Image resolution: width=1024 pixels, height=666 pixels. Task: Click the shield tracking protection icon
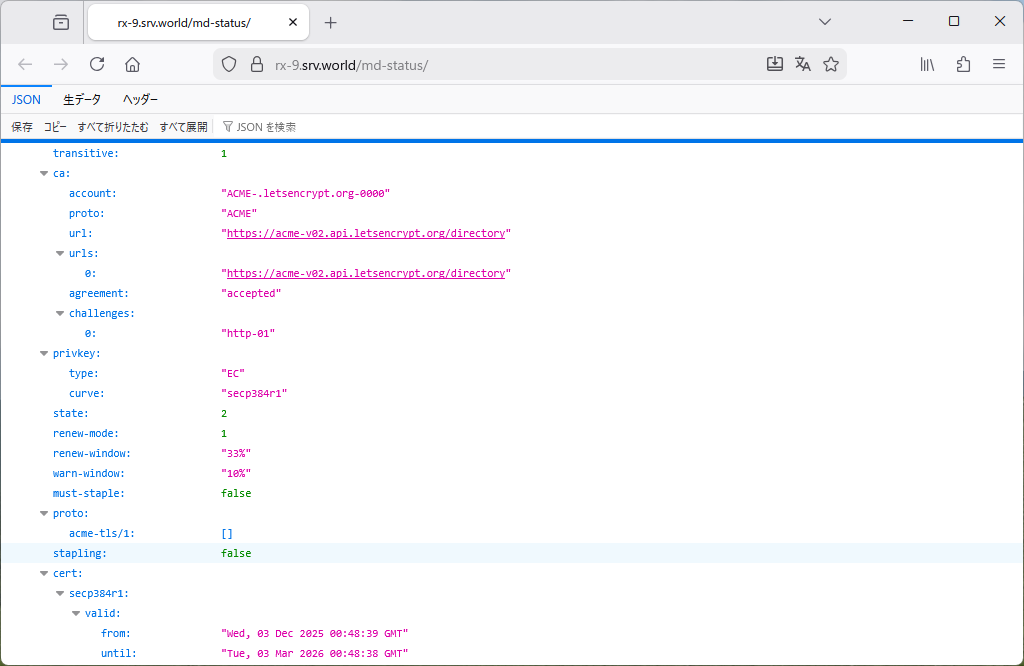(x=229, y=64)
